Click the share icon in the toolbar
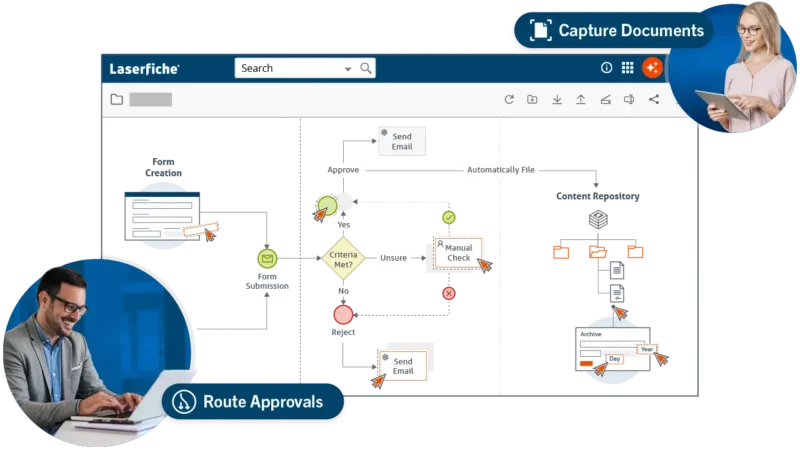This screenshot has width=800, height=450. pos(654,99)
